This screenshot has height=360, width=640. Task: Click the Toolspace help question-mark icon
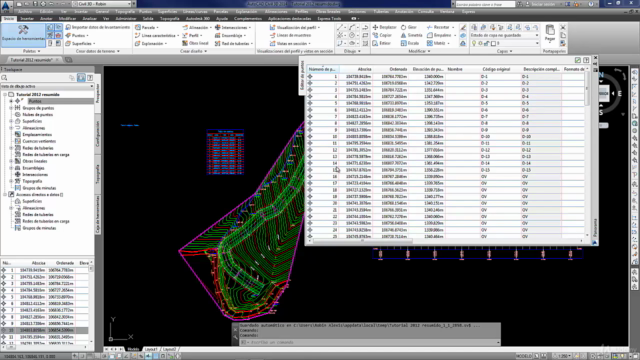[90, 78]
